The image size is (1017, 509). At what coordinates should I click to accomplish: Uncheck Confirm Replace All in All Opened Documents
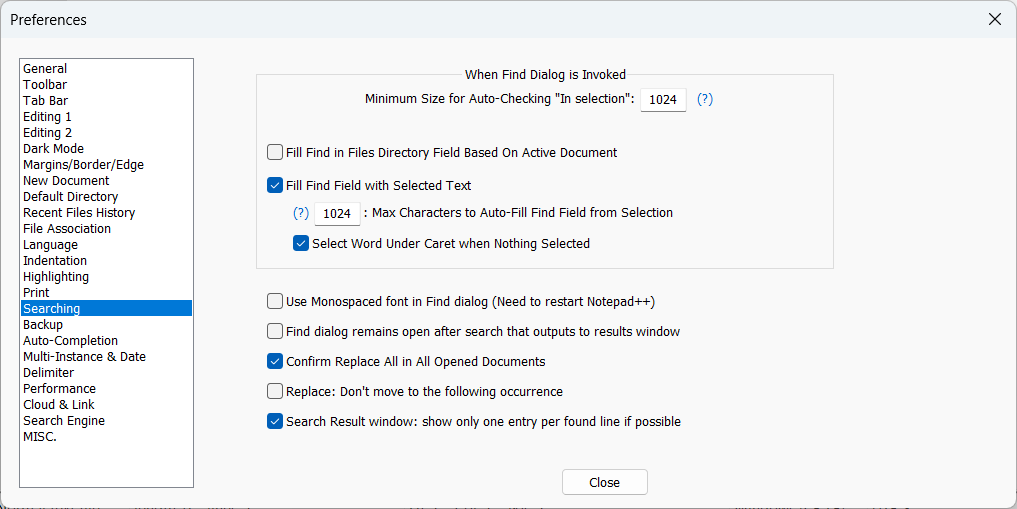point(275,361)
